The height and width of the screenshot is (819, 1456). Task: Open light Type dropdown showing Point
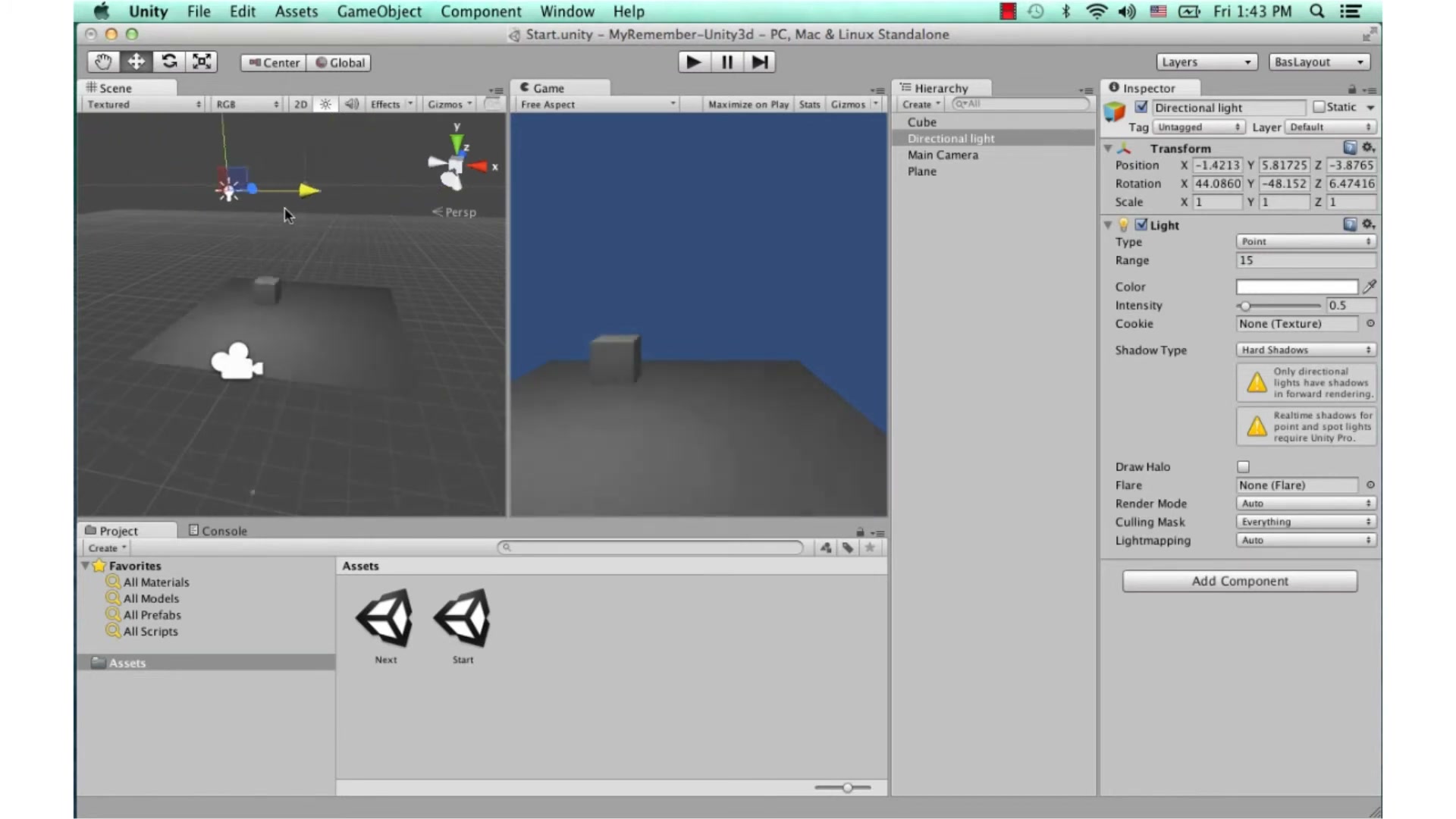[1306, 242]
